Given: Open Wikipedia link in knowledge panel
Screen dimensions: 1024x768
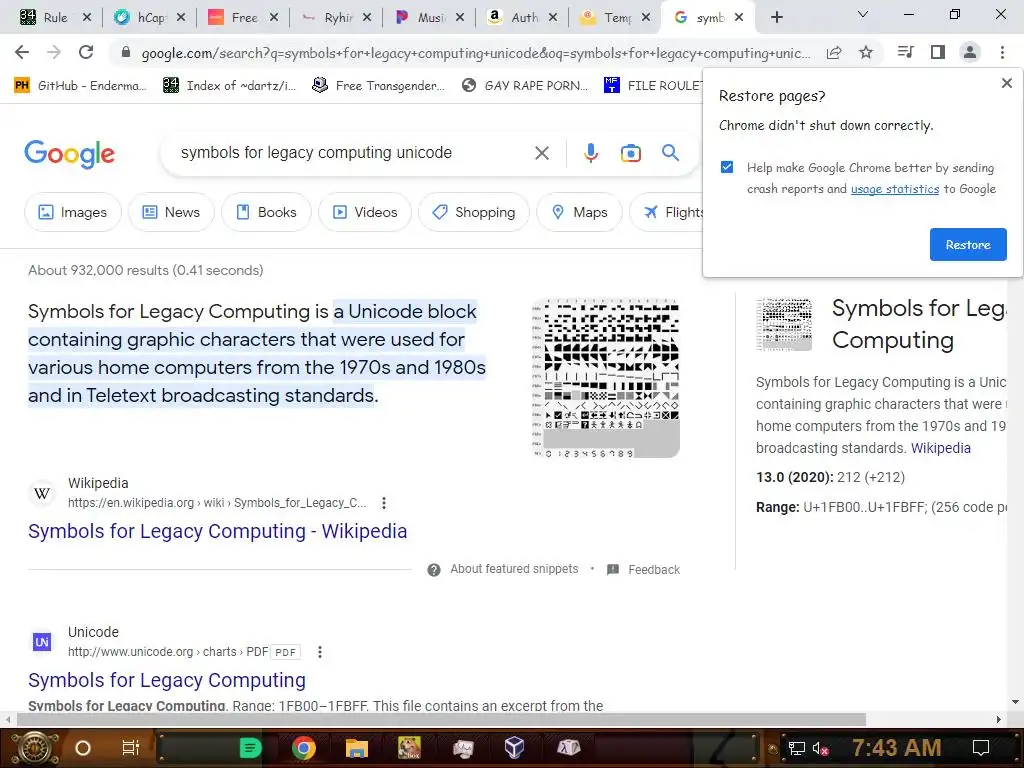Looking at the screenshot, I should pos(940,448).
